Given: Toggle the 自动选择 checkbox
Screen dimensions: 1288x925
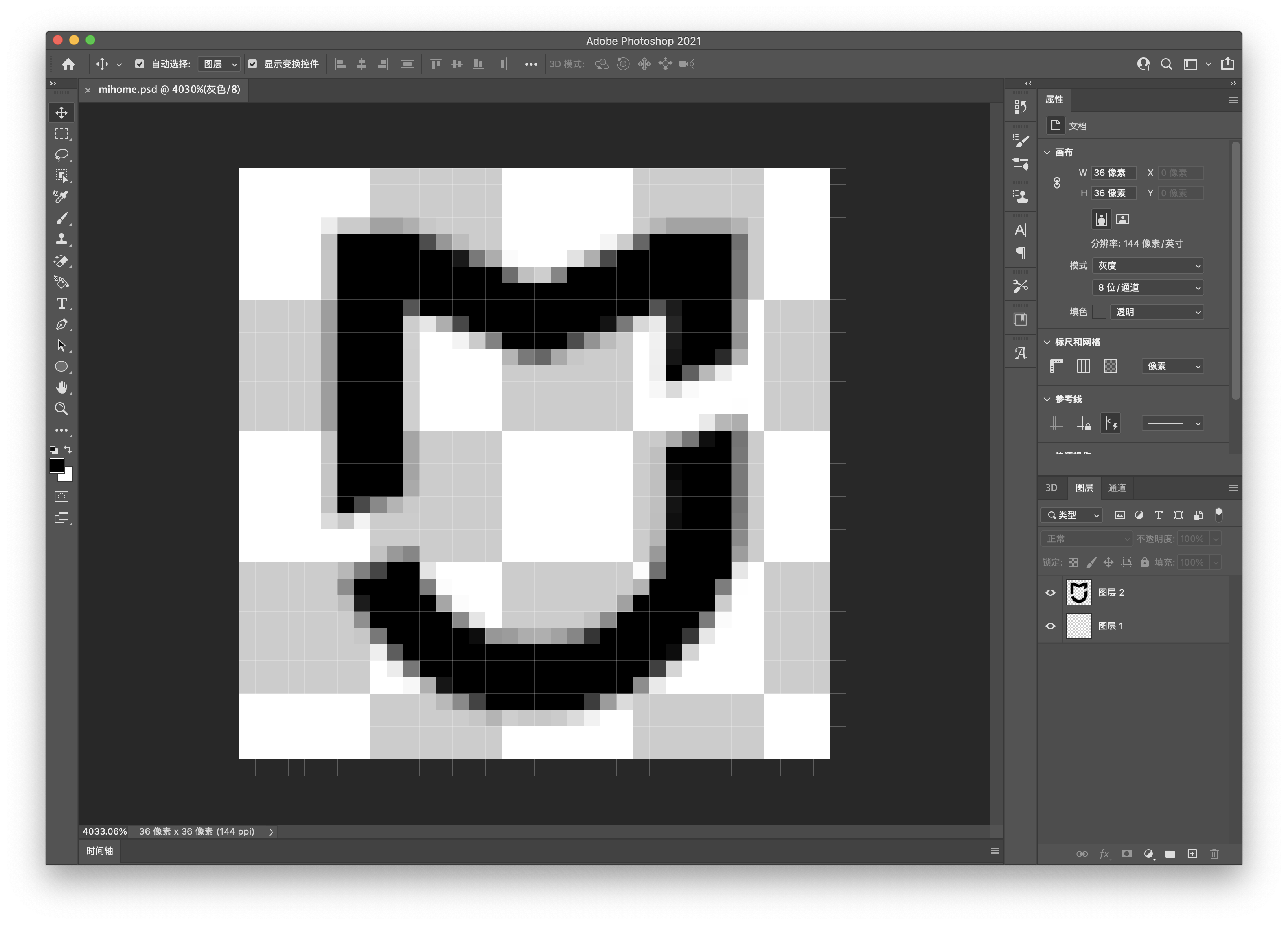Looking at the screenshot, I should 140,64.
